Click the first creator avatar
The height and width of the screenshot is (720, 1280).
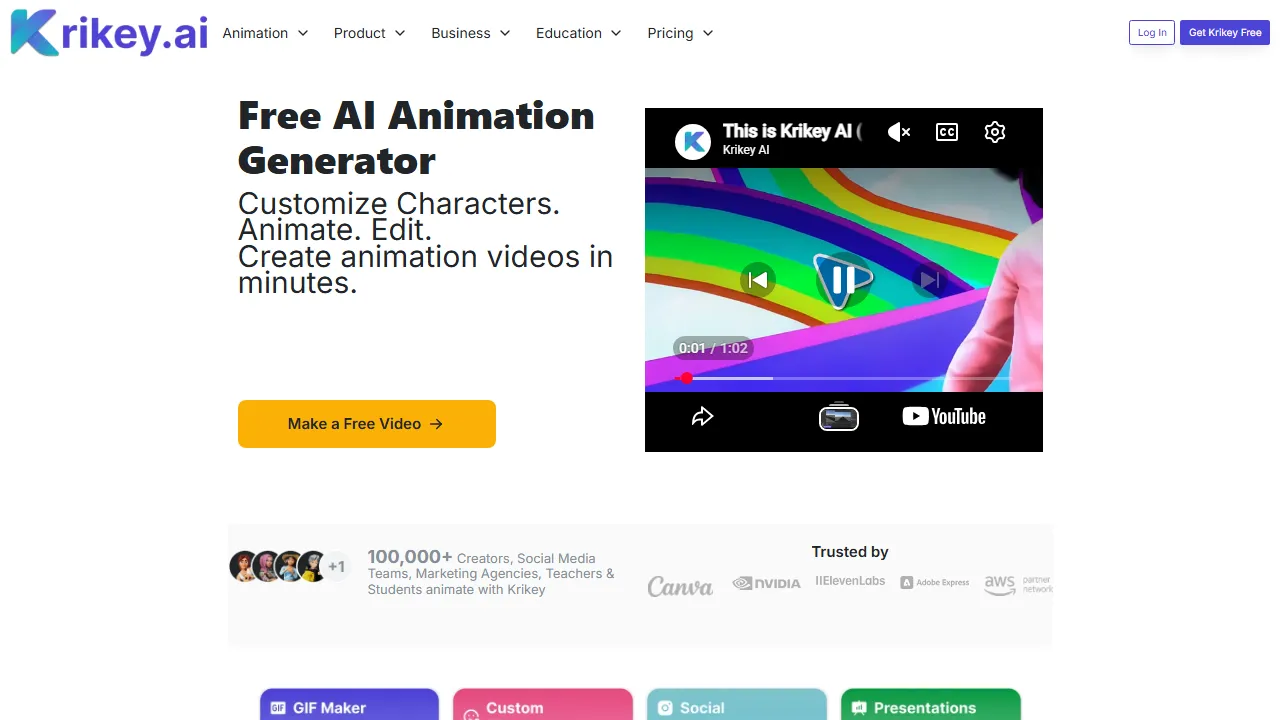[x=244, y=567]
